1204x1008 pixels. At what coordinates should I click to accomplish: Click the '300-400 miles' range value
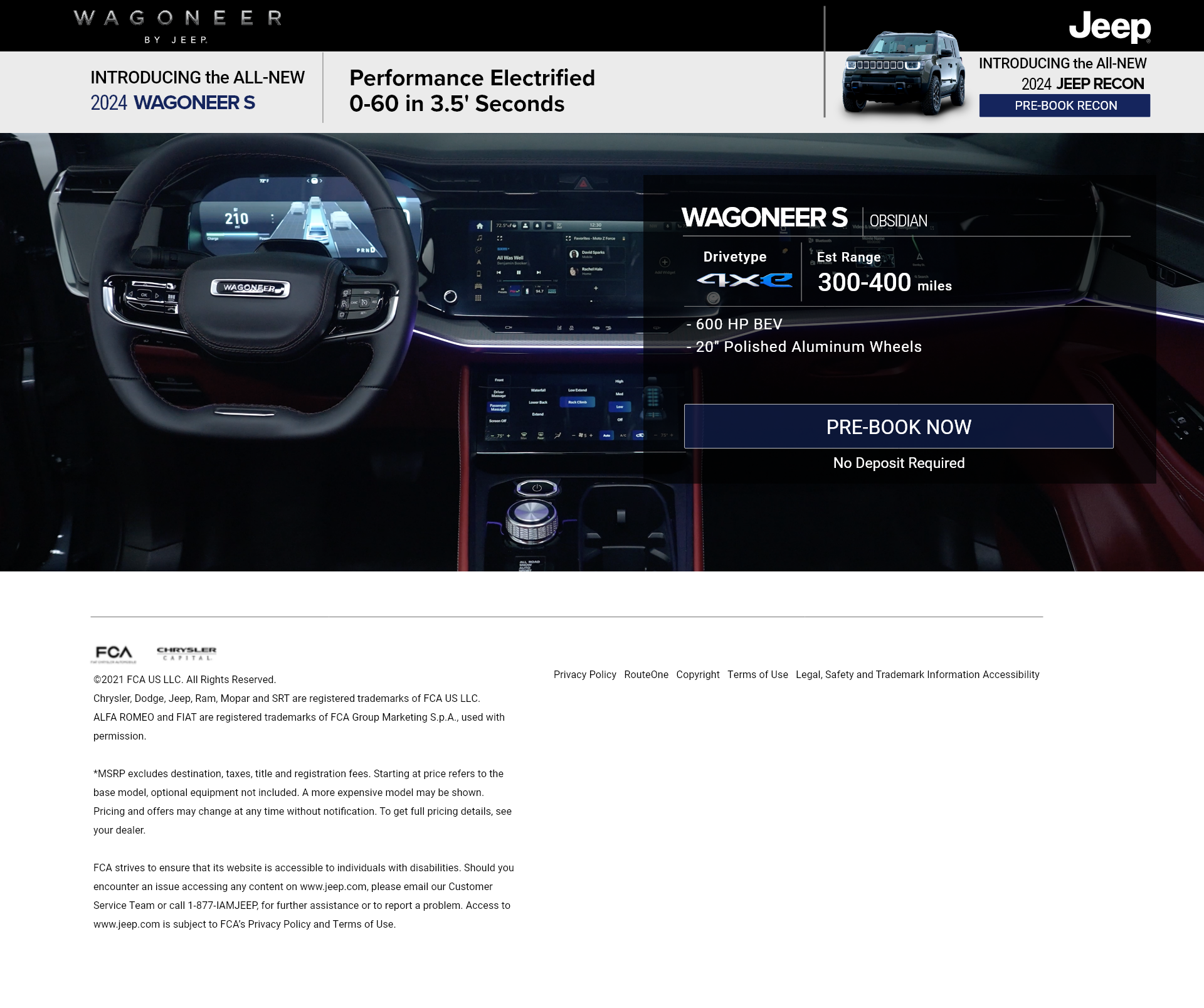pyautogui.click(x=884, y=282)
